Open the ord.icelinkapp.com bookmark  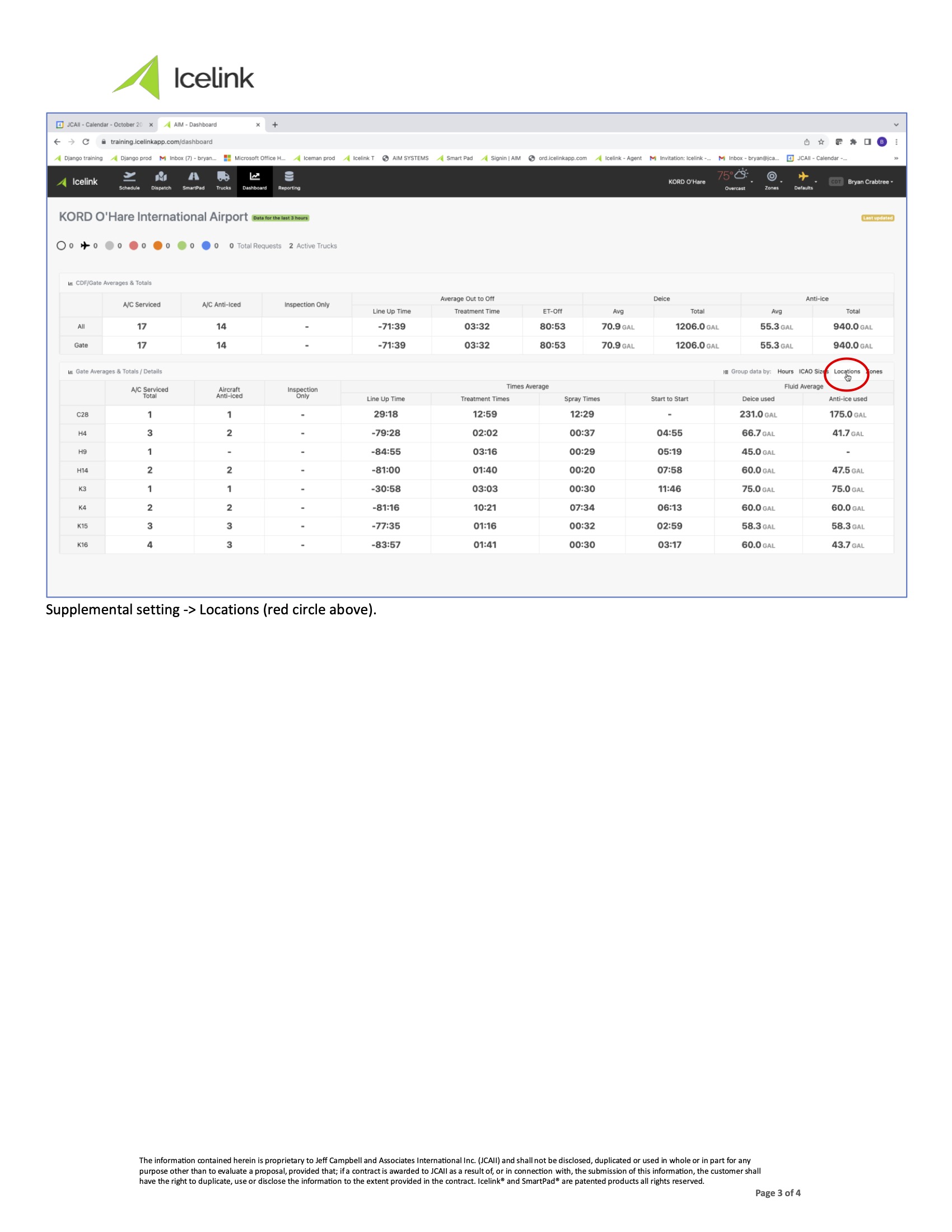[558, 158]
